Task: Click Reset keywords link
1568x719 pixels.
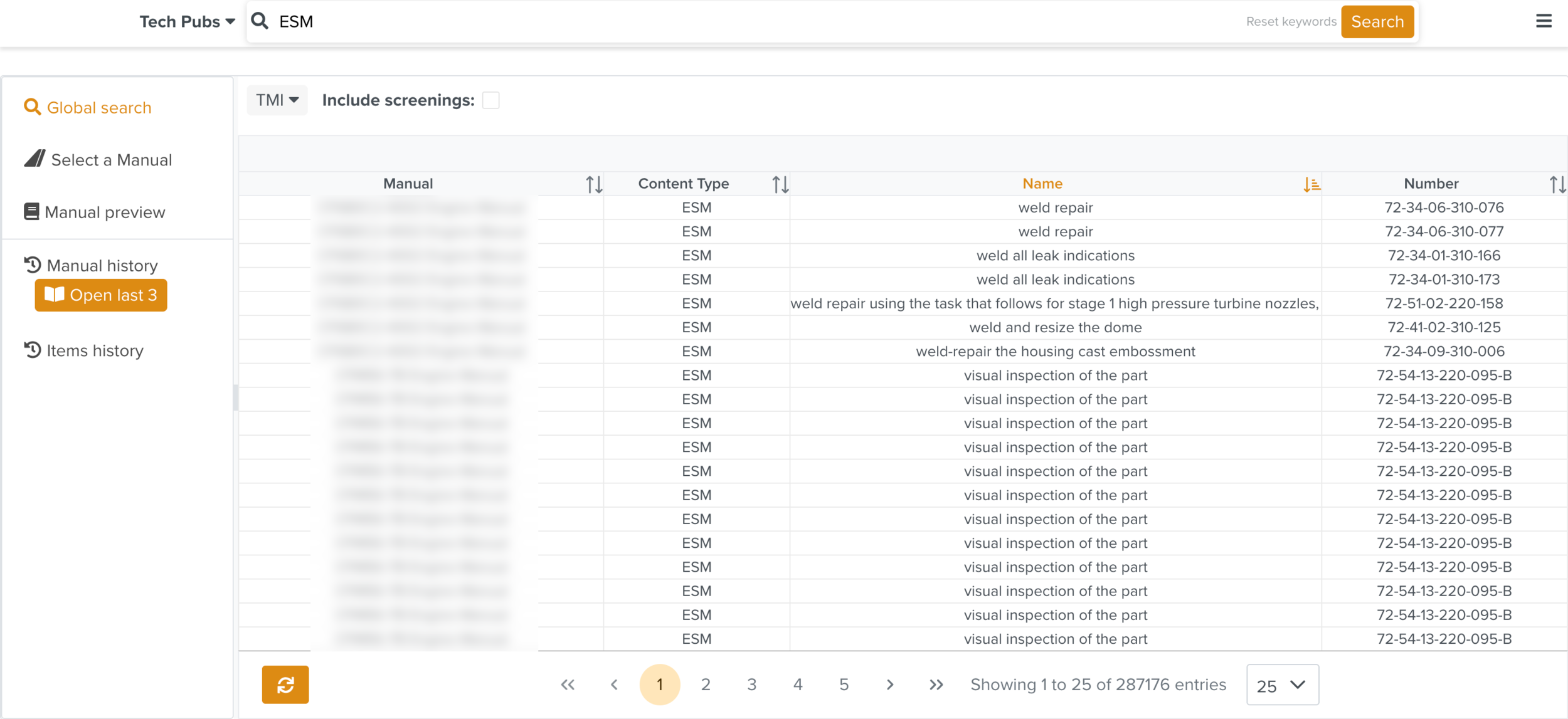Action: point(1291,22)
